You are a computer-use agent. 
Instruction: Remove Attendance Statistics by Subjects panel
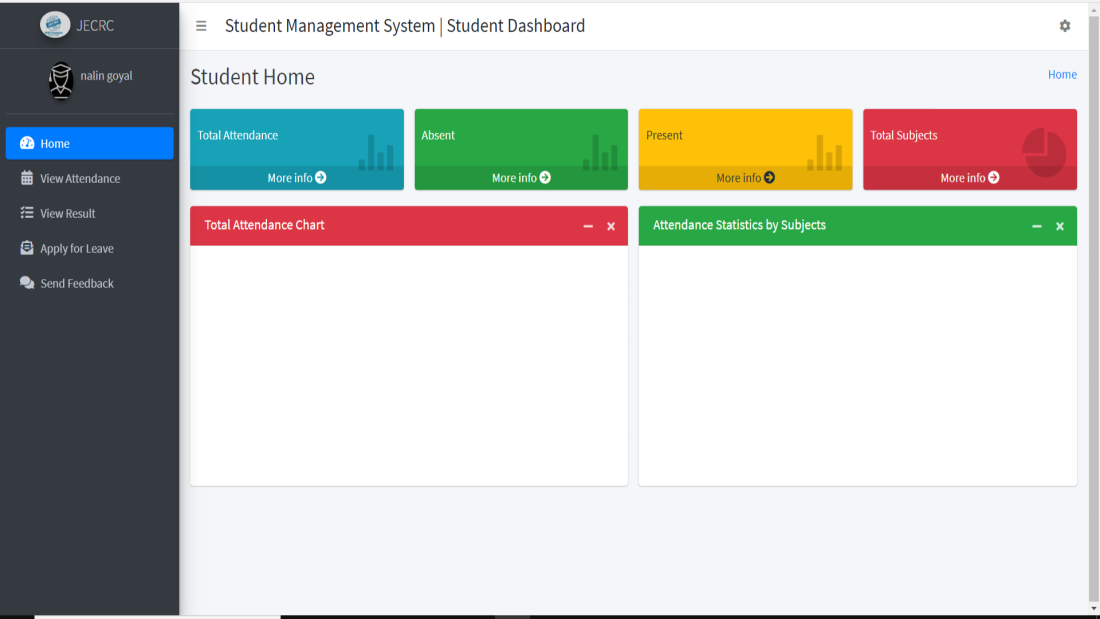pyautogui.click(x=1060, y=227)
